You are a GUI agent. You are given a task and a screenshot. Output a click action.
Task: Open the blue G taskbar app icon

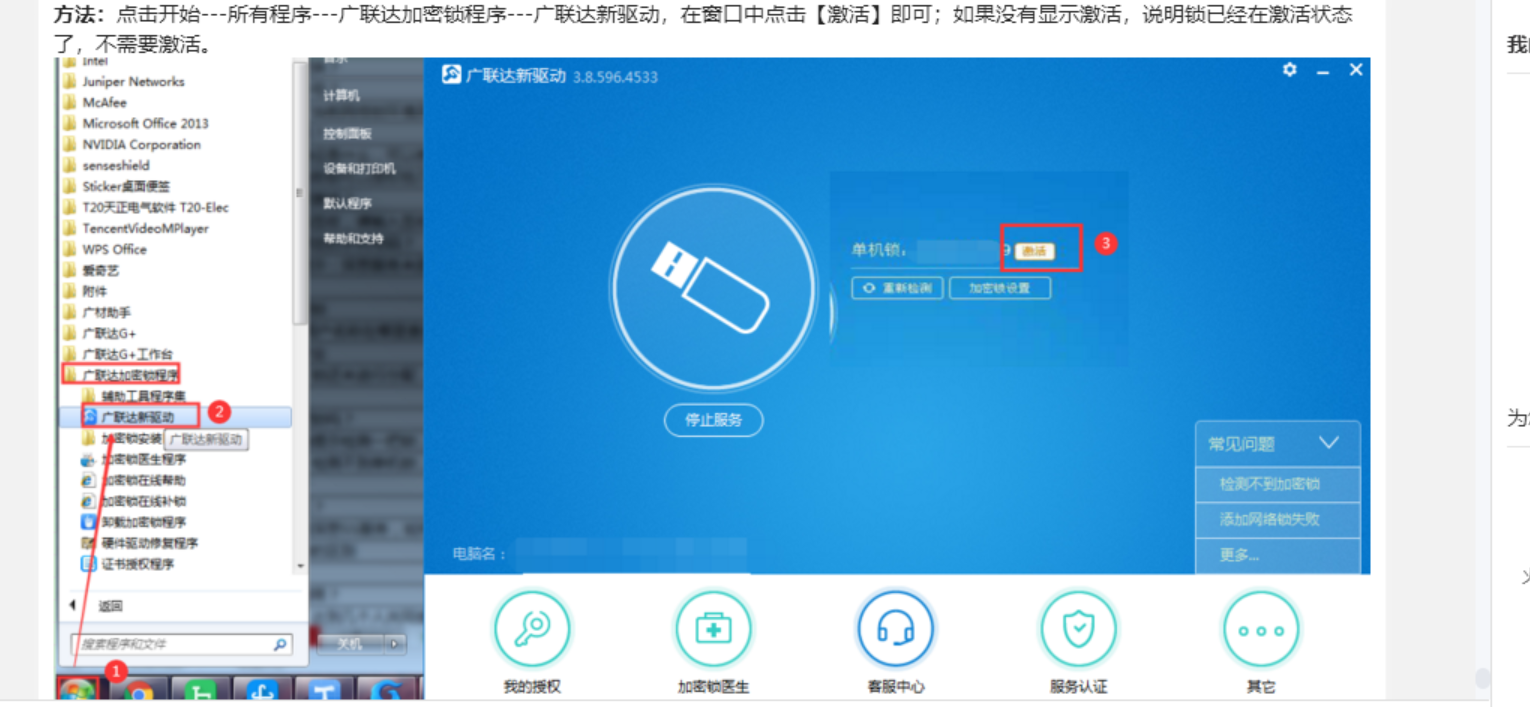[388, 692]
